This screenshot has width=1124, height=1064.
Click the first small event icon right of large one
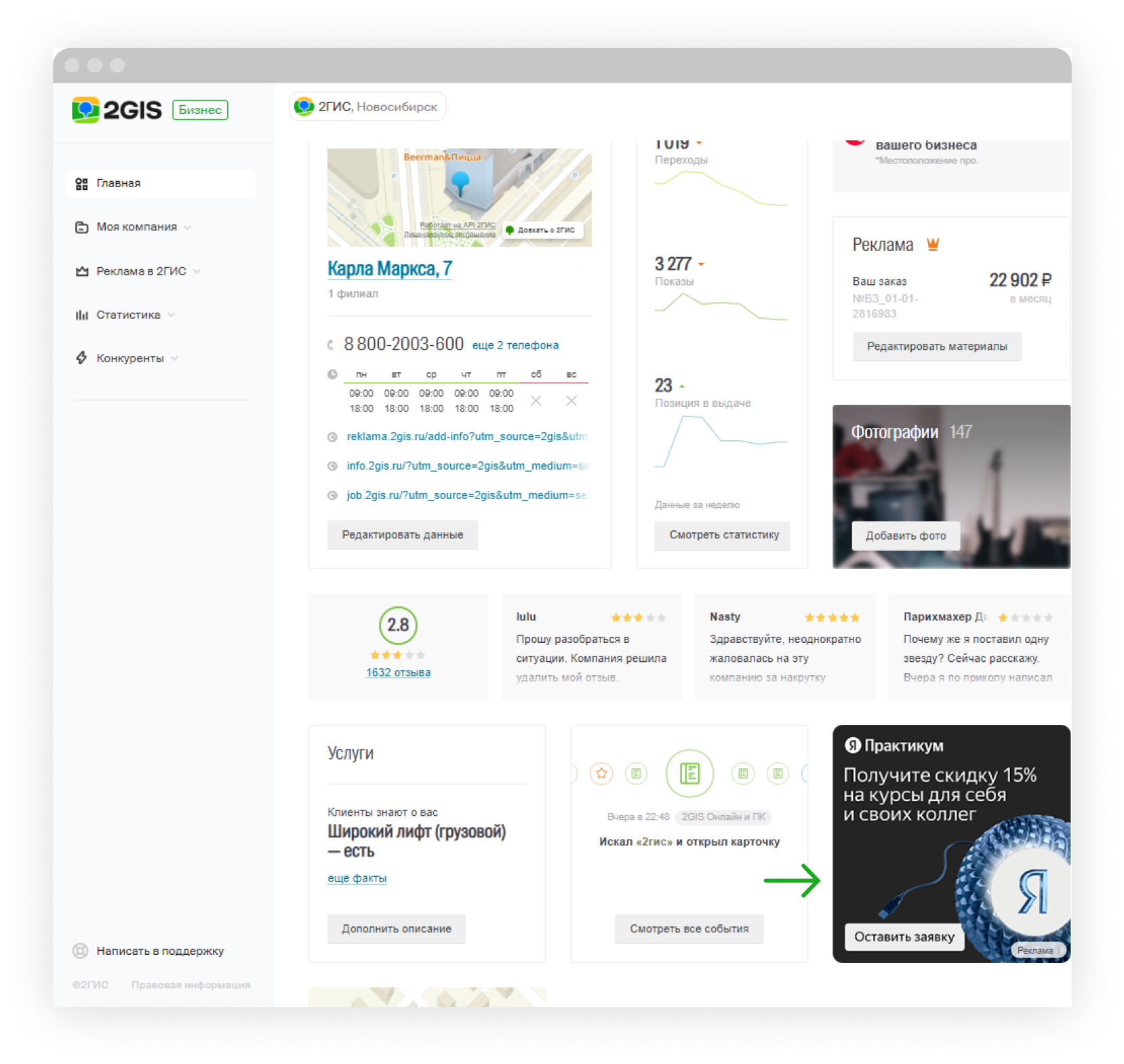coord(743,773)
